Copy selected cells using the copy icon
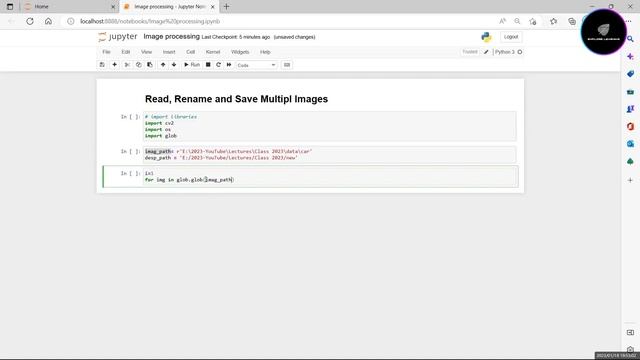The height and width of the screenshot is (360, 640). [138, 65]
